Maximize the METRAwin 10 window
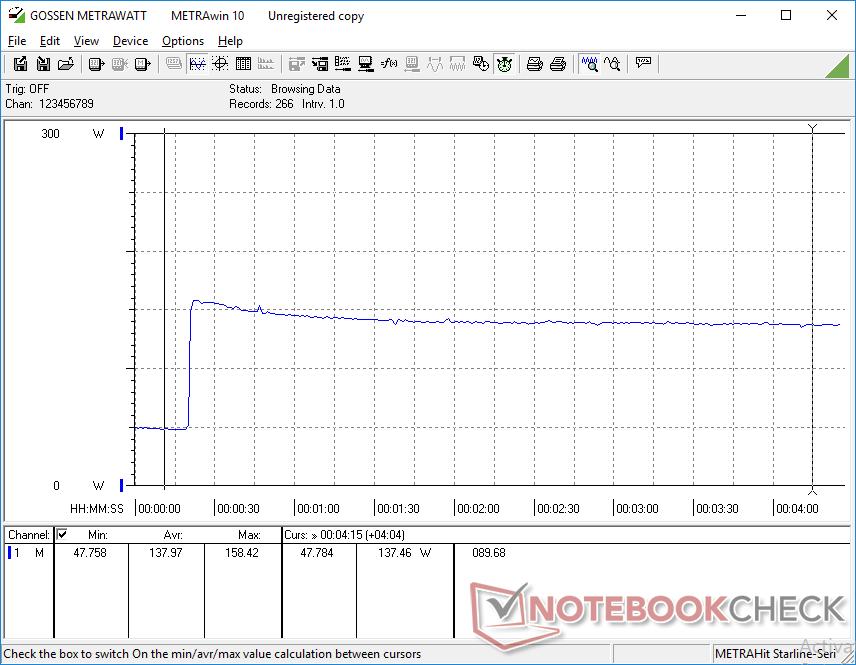This screenshot has height=665, width=856. pyautogui.click(x=786, y=15)
